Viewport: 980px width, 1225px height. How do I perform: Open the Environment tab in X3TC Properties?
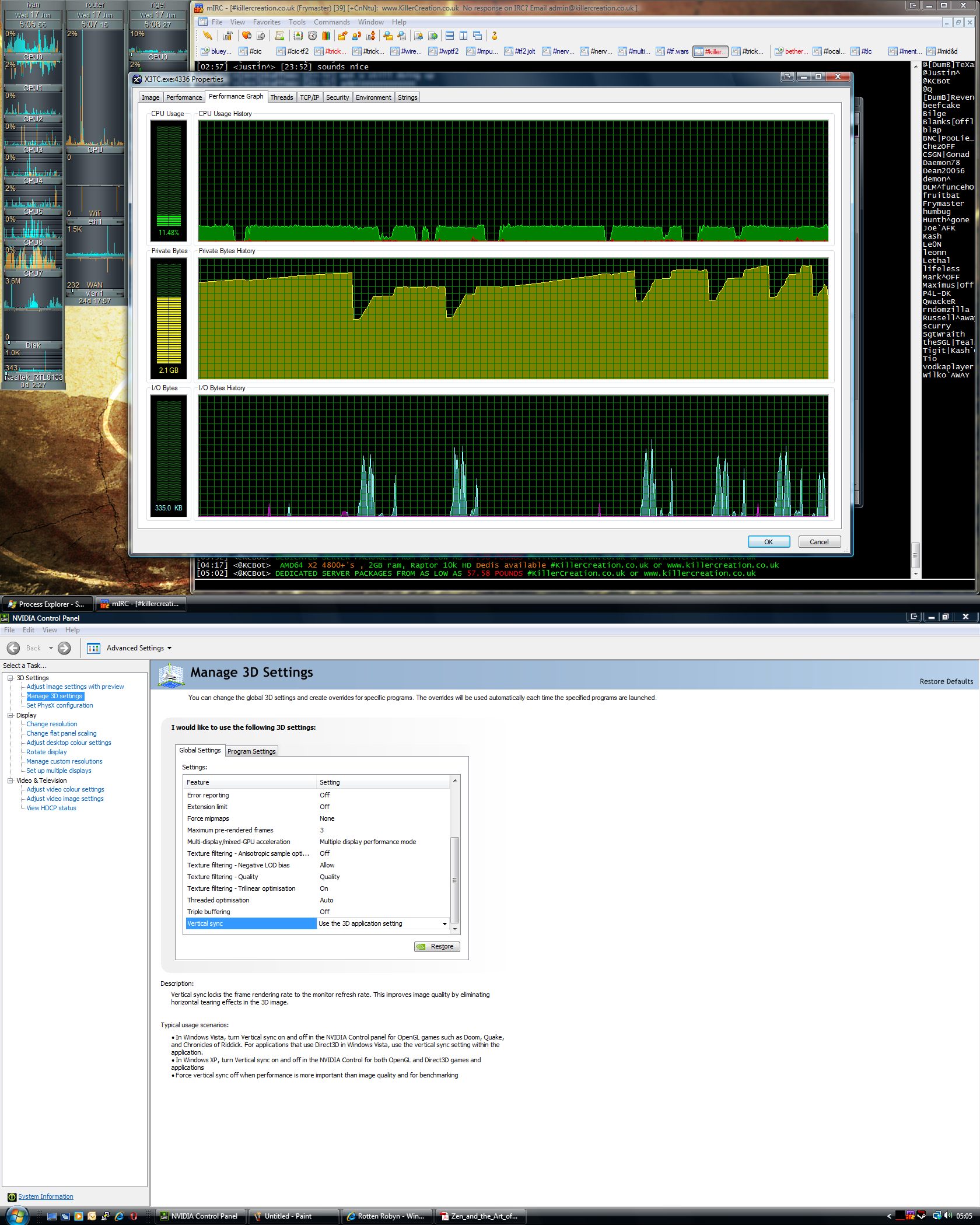click(373, 97)
